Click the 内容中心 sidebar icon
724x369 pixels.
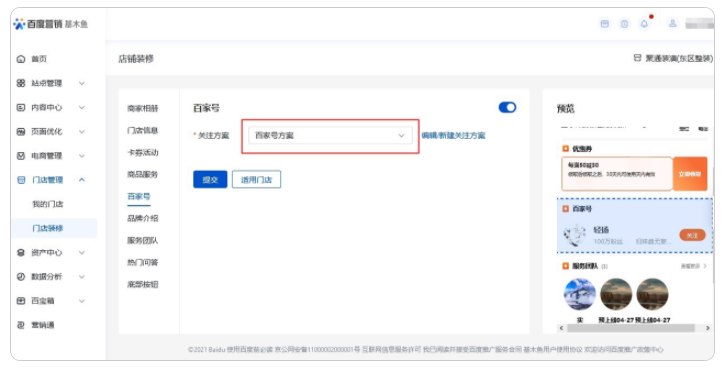[21, 107]
